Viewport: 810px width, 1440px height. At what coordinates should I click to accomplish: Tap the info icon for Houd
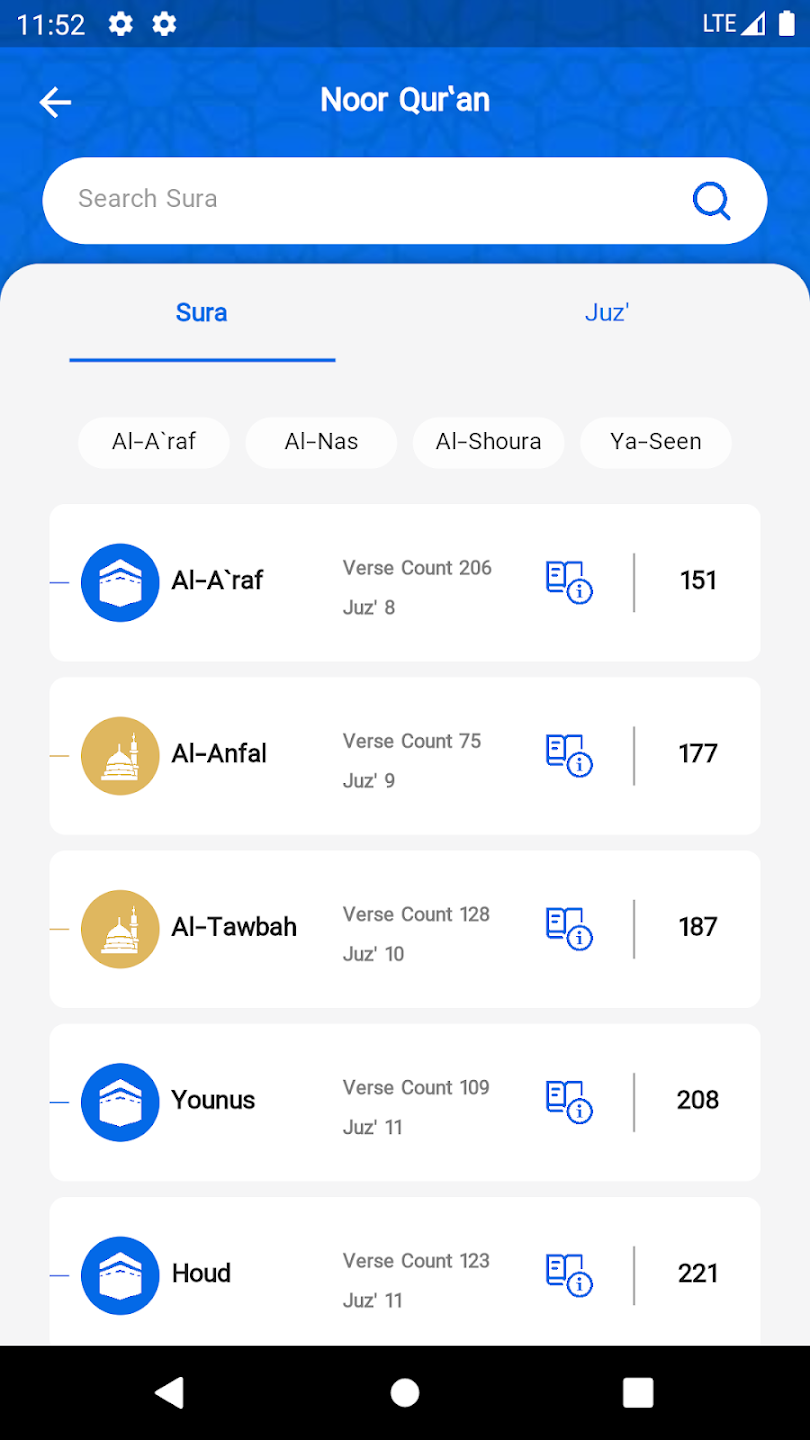pos(569,1275)
